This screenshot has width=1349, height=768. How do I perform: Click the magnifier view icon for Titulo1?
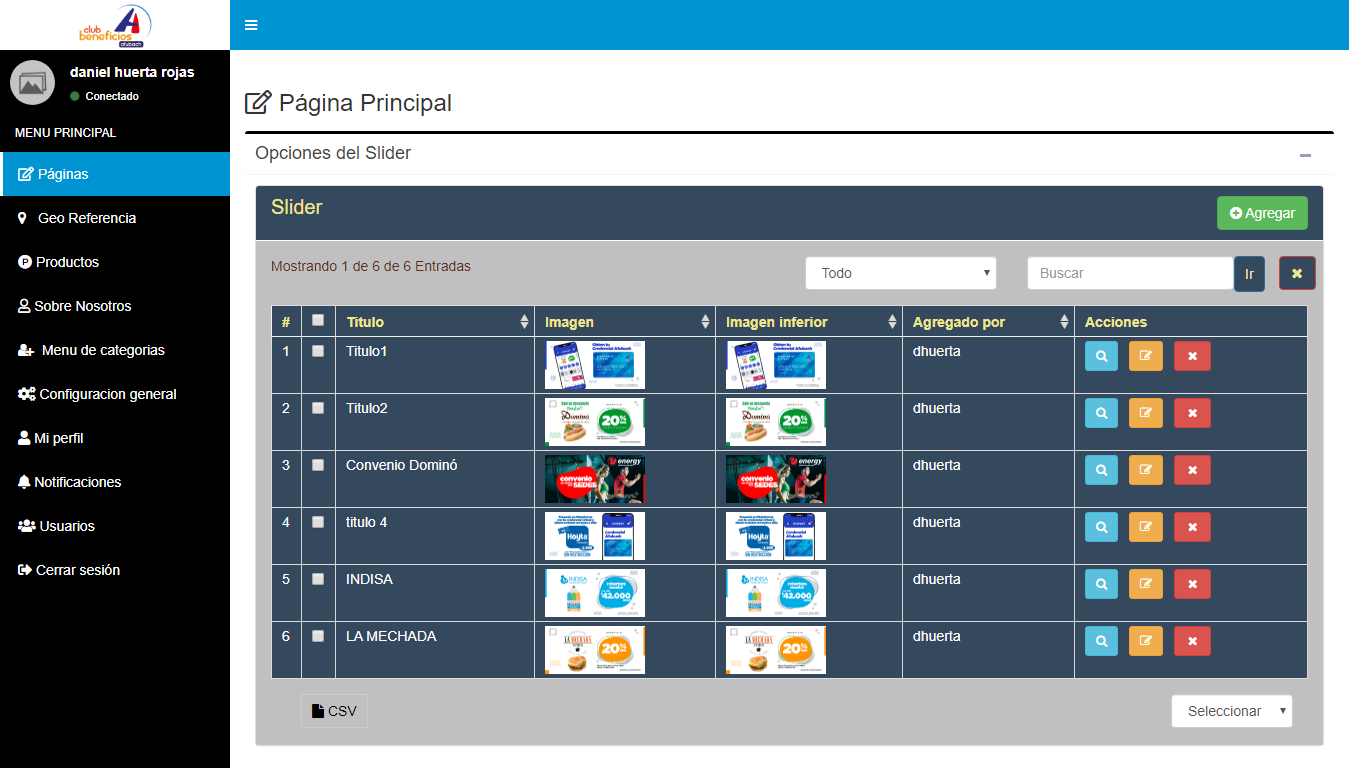pos(1101,356)
